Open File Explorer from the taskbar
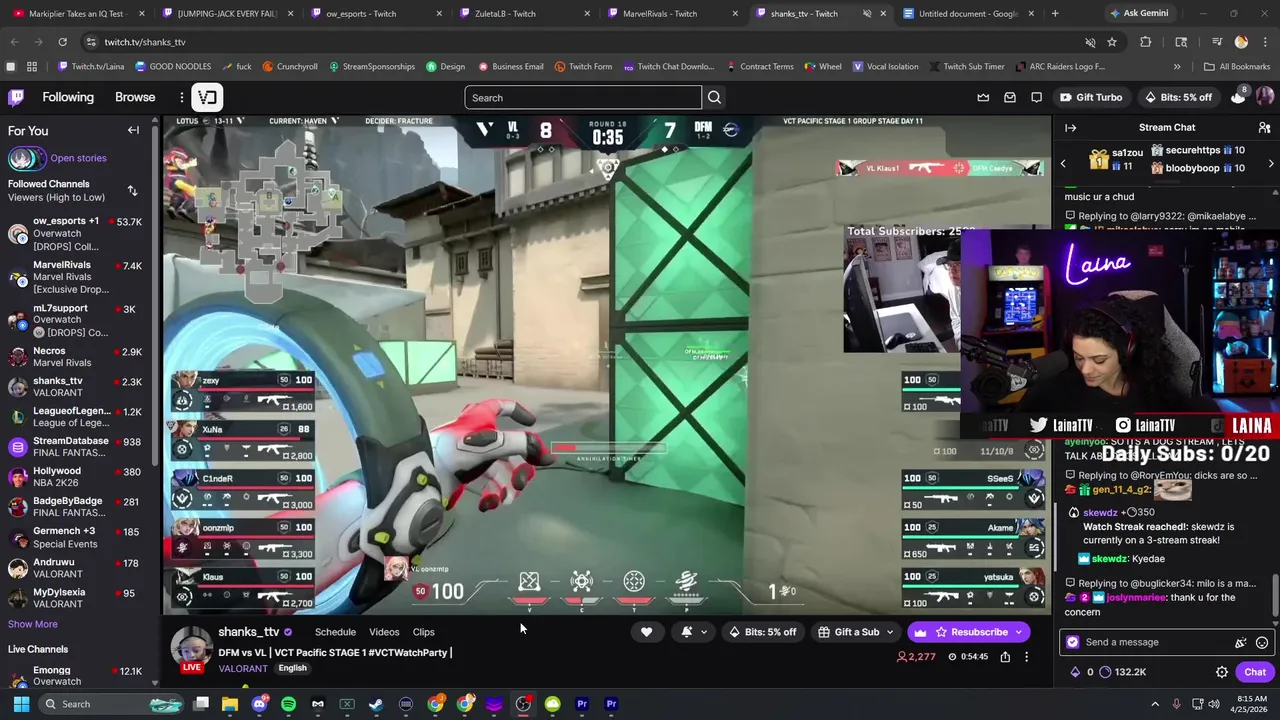The width and height of the screenshot is (1280, 720). point(230,704)
